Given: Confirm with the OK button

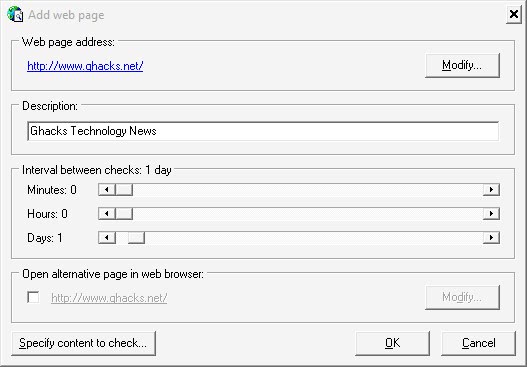Looking at the screenshot, I should [x=392, y=343].
